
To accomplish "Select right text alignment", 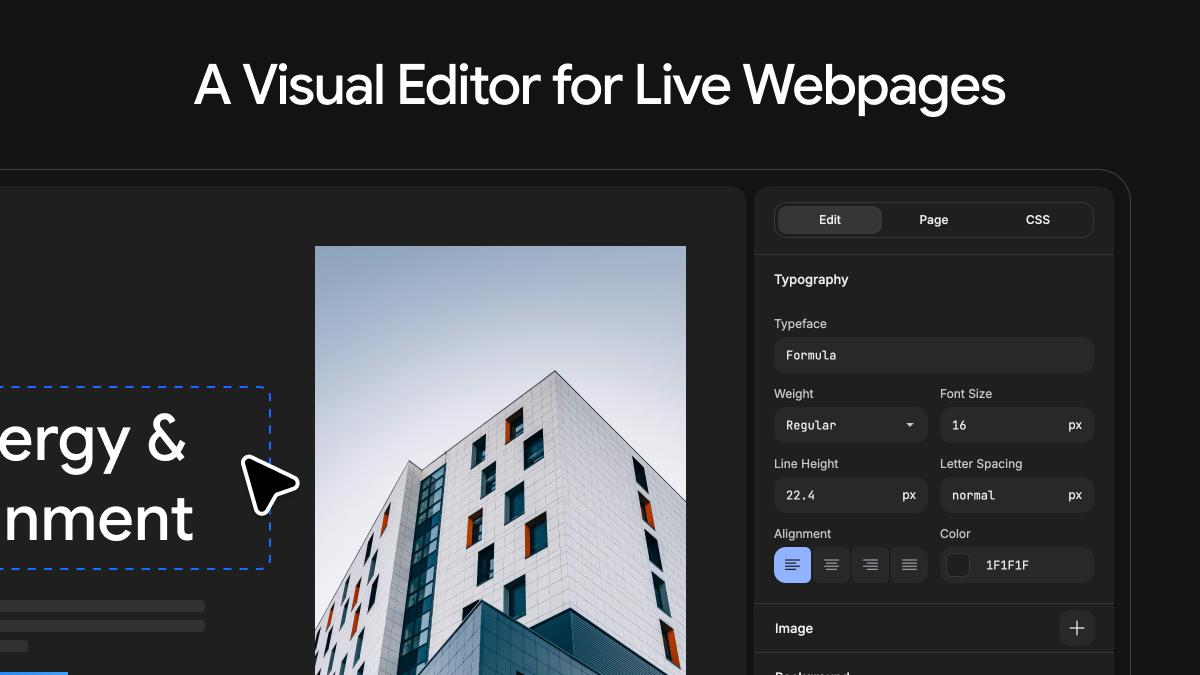I will coord(870,565).
